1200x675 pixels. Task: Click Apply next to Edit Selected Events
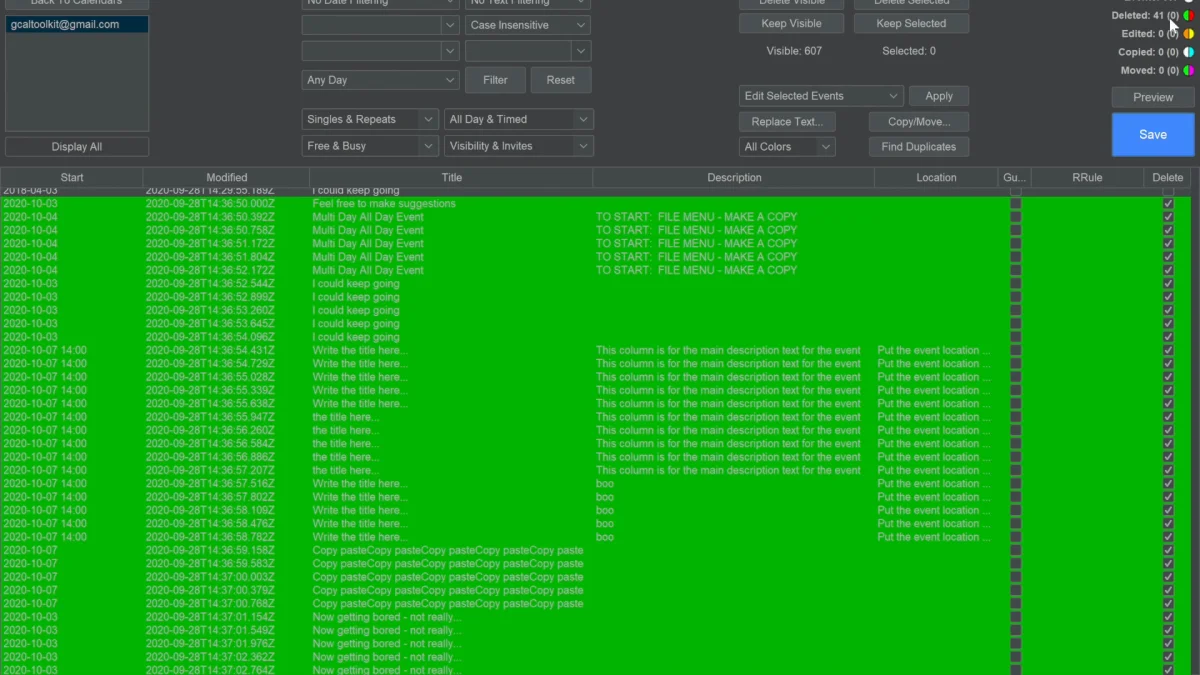939,96
